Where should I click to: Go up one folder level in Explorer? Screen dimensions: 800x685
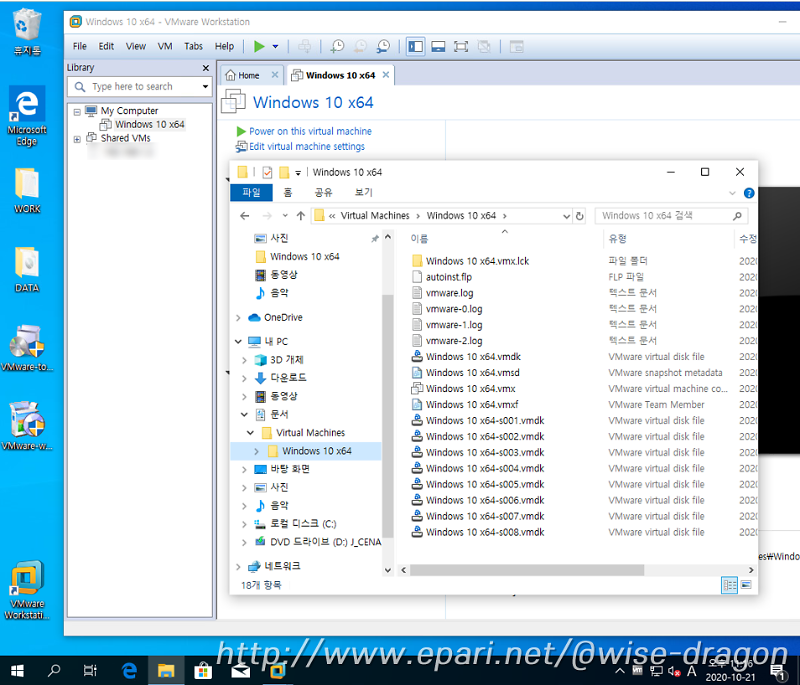pyautogui.click(x=301, y=216)
